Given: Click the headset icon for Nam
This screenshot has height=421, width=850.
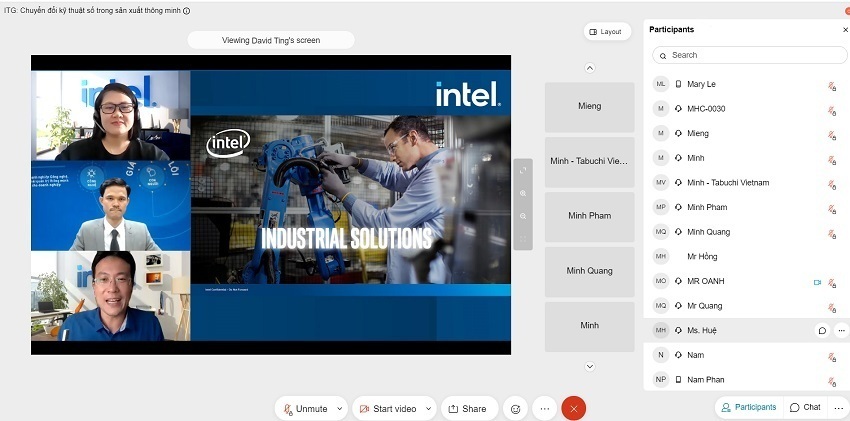Looking at the screenshot, I should (678, 355).
